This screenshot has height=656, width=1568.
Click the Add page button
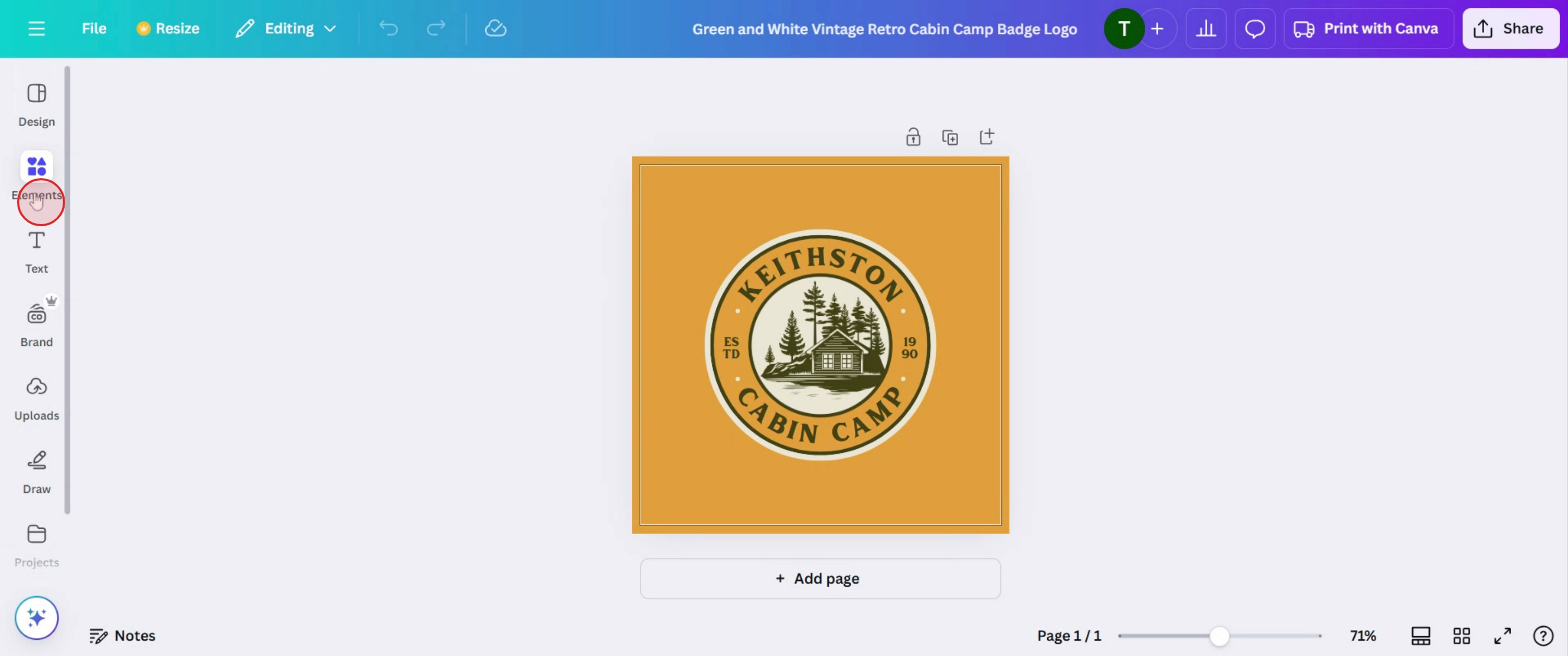(819, 578)
